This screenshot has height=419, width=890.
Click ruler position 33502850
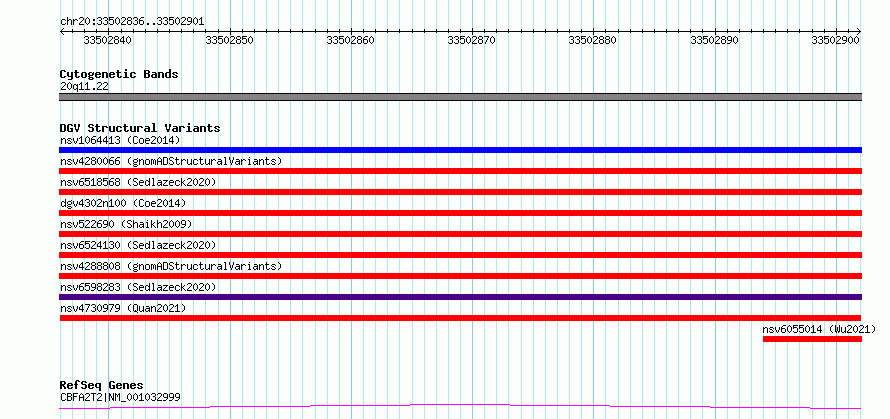pyautogui.click(x=229, y=40)
